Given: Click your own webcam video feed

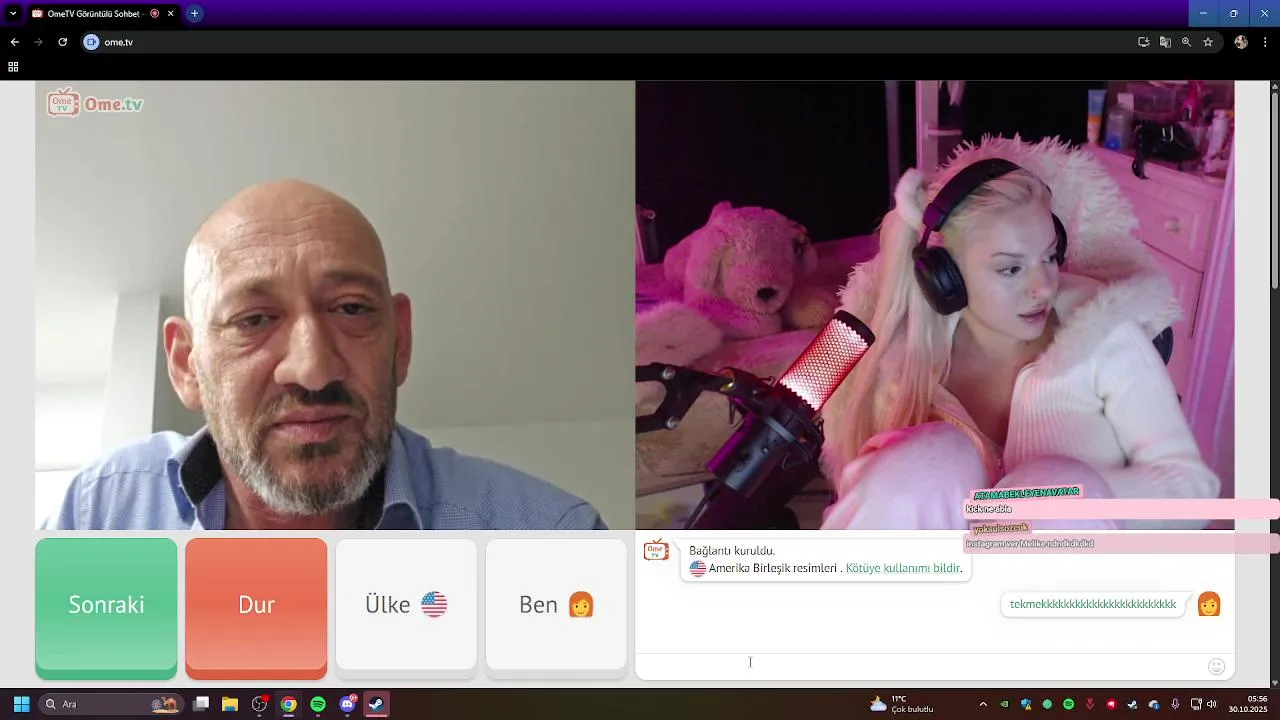Looking at the screenshot, I should (935, 305).
